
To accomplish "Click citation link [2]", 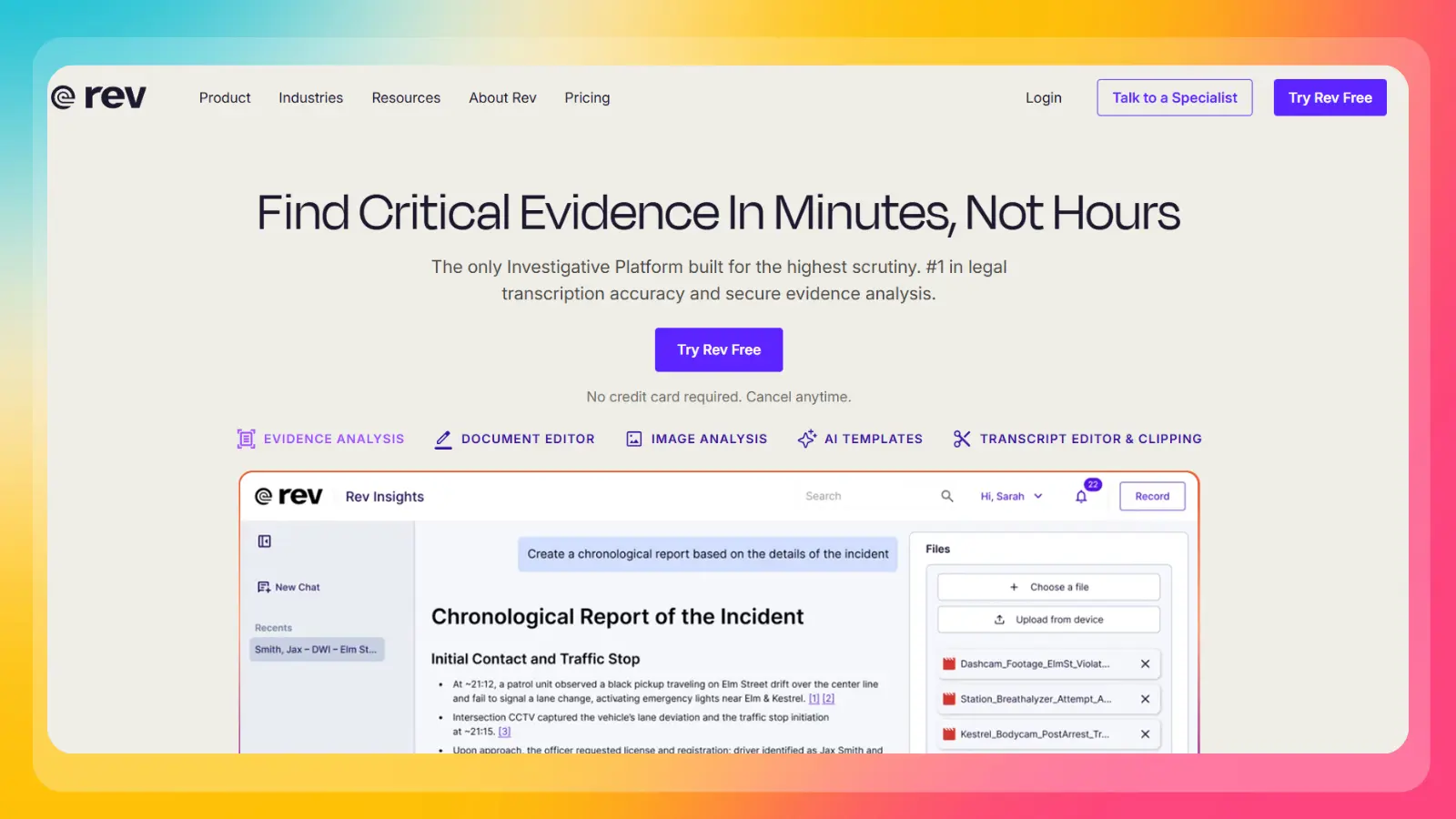I will [x=828, y=699].
